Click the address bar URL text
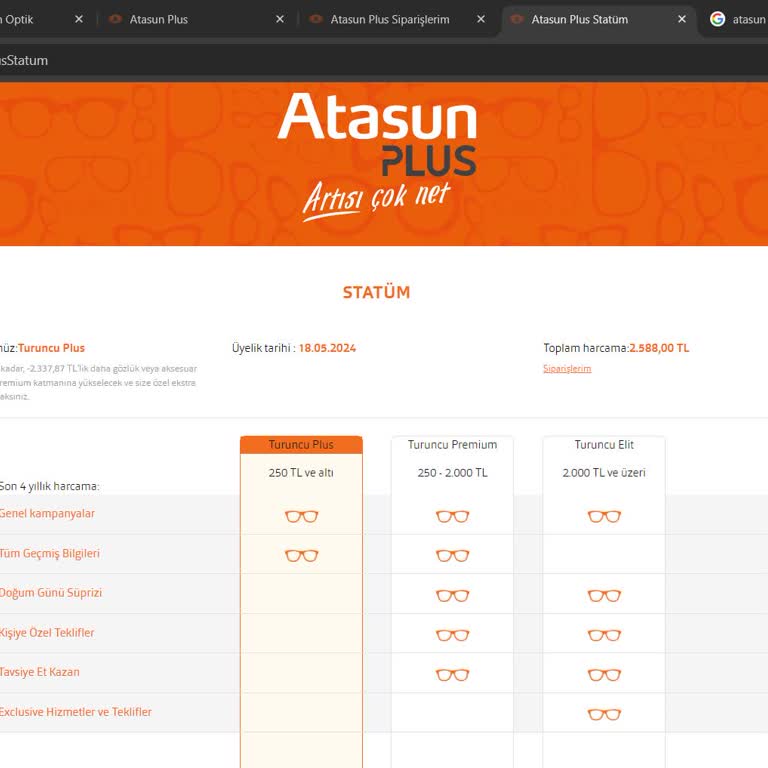768x768 pixels. coord(24,61)
